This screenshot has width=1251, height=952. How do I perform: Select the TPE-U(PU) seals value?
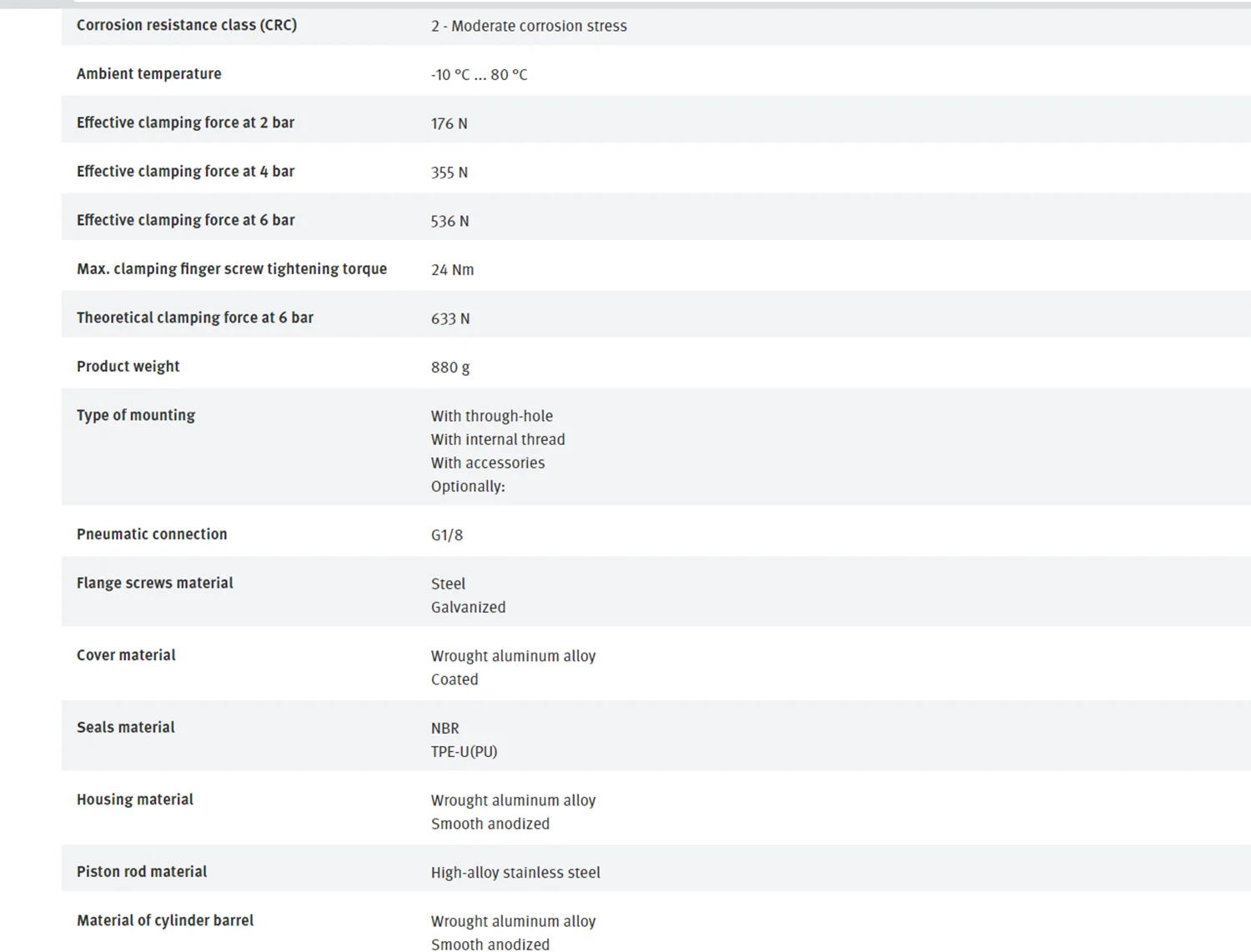(464, 751)
